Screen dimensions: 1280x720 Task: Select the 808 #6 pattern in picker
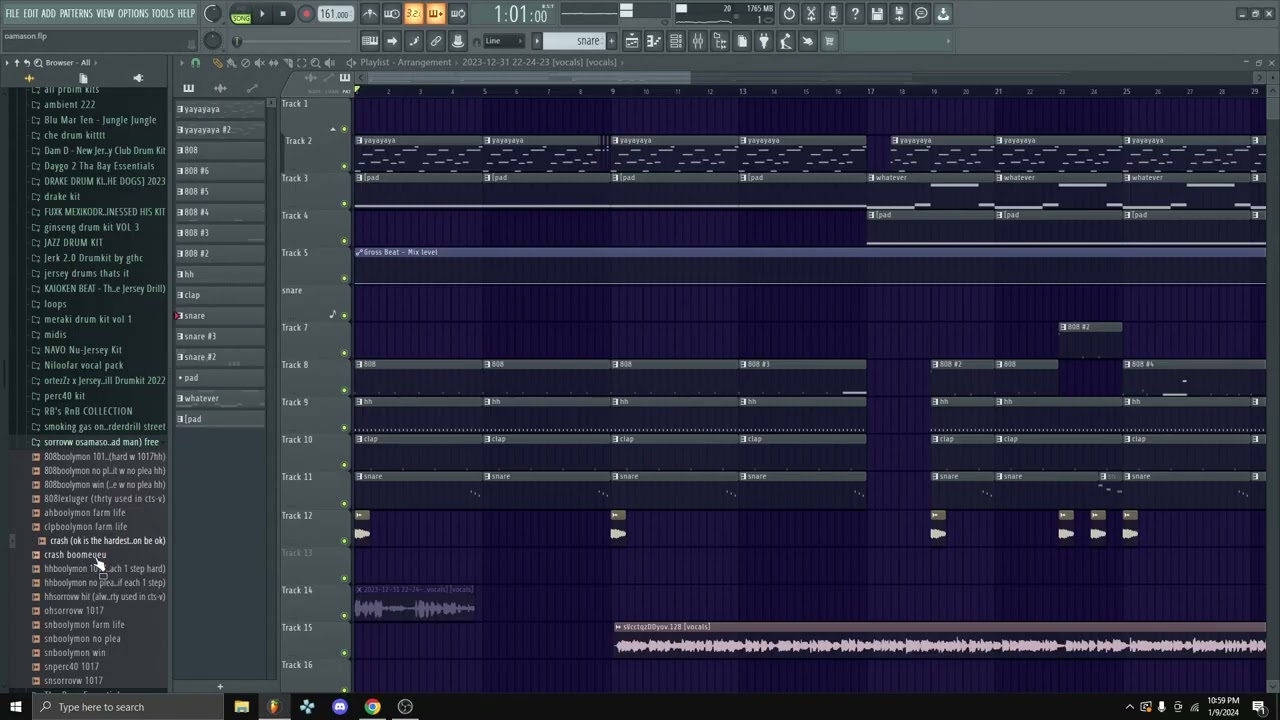(x=220, y=171)
